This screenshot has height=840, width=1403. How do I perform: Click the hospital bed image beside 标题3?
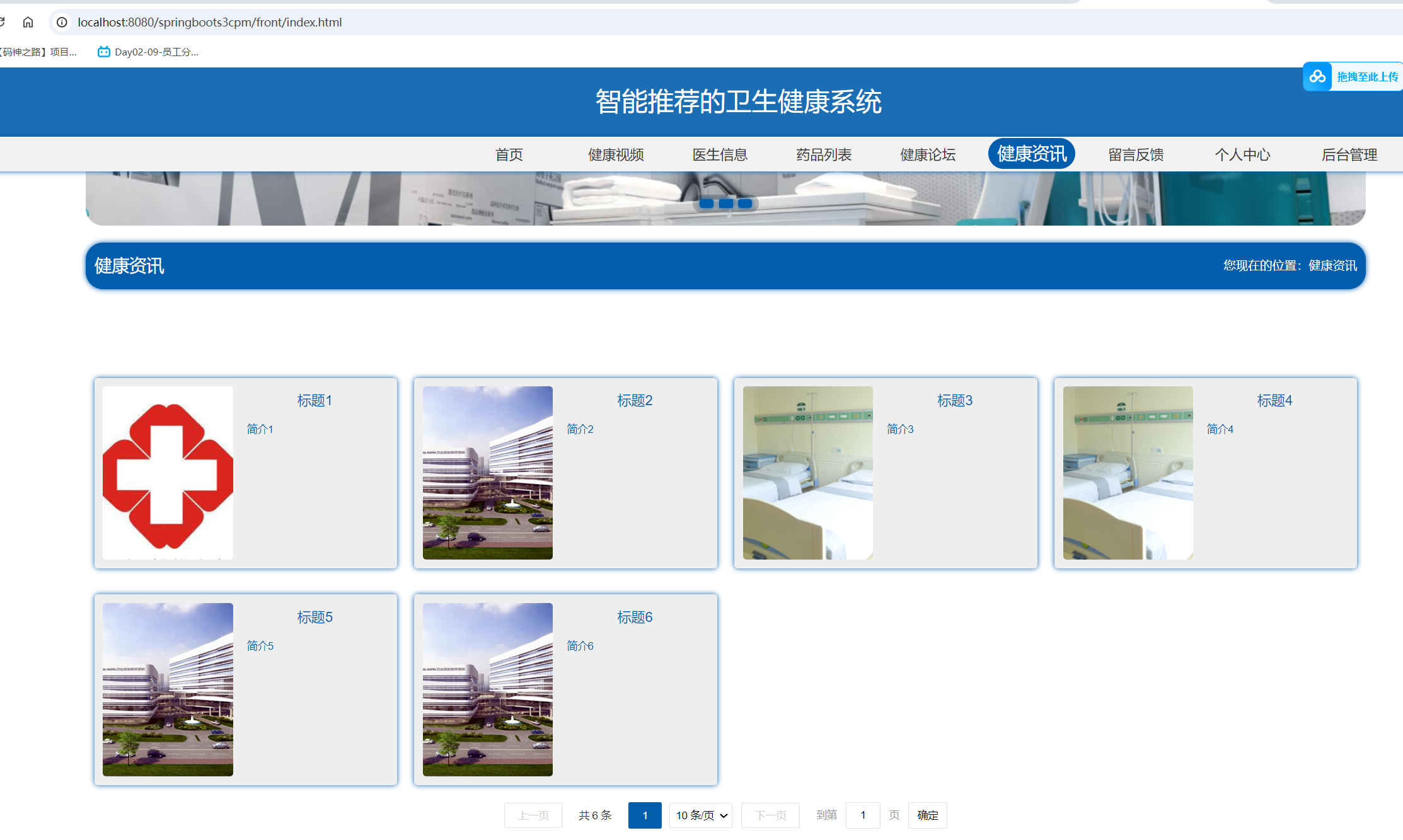pos(807,472)
